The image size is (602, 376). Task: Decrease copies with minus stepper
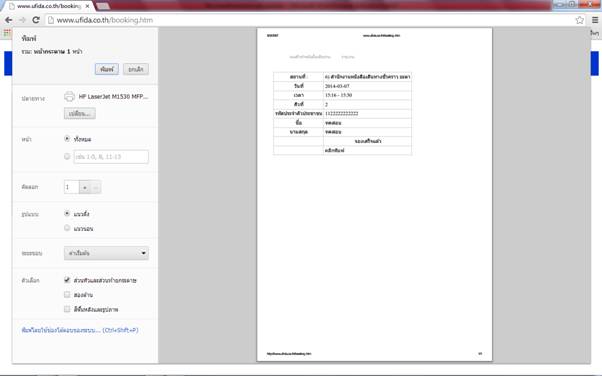(96, 187)
